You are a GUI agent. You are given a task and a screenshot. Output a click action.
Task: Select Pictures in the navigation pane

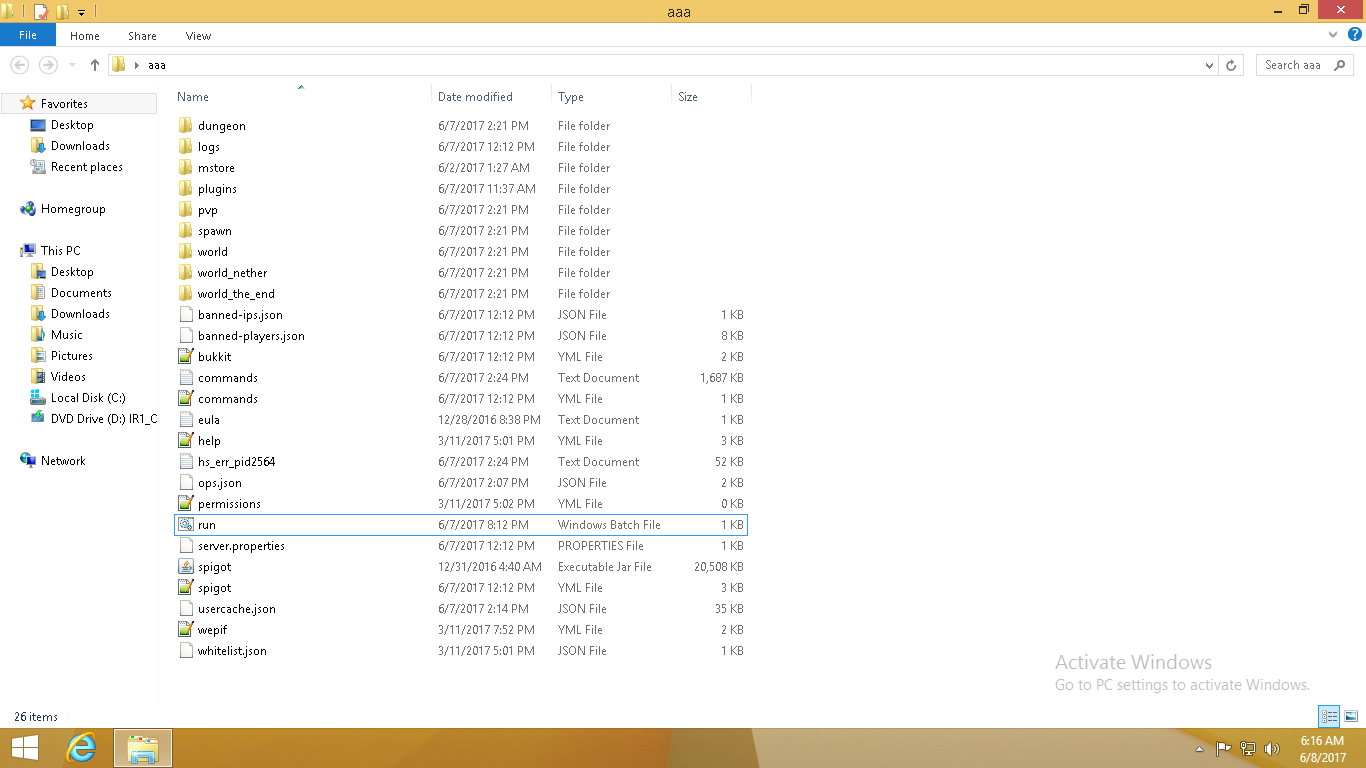[72, 356]
